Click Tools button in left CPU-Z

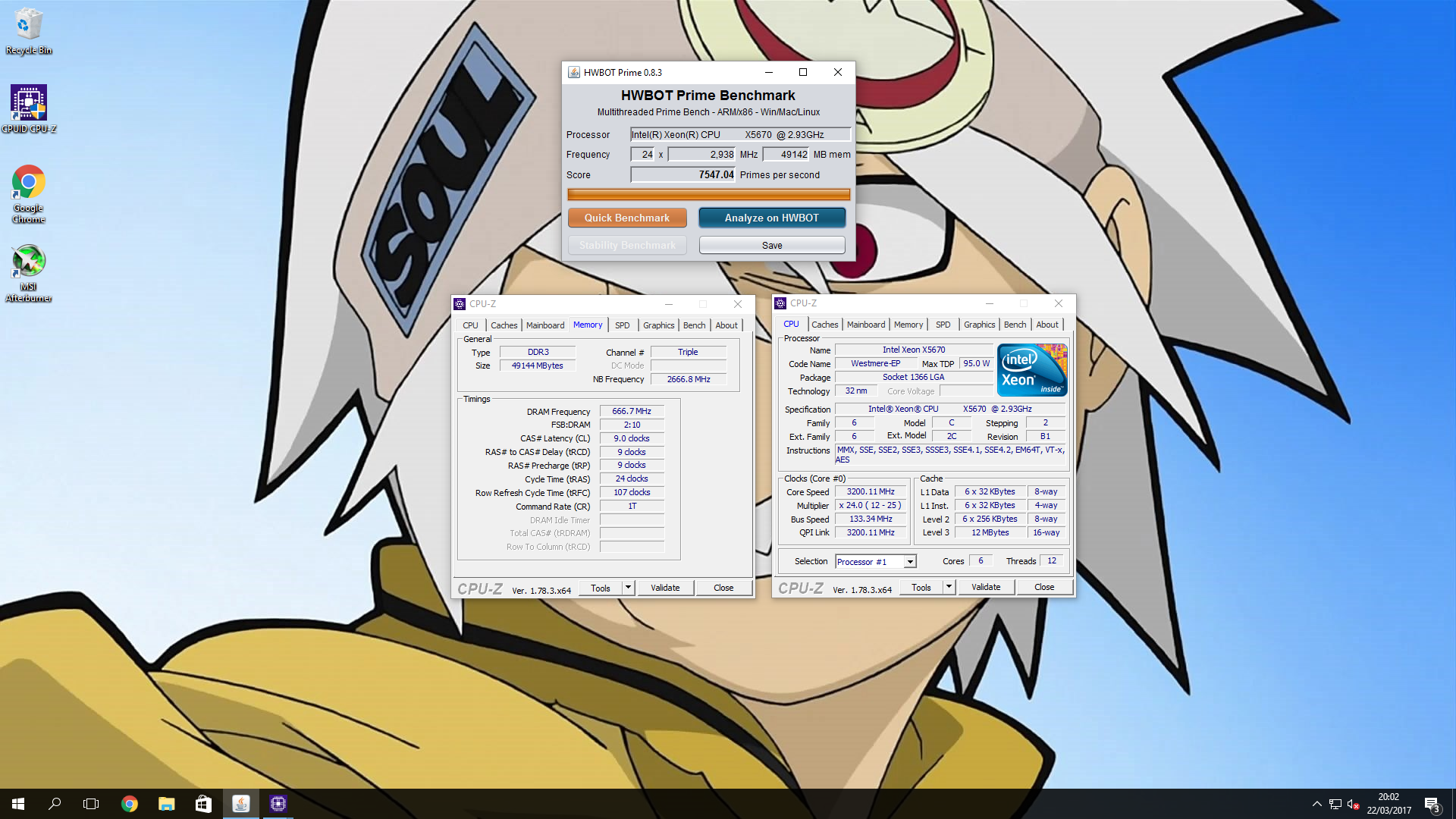tap(601, 588)
